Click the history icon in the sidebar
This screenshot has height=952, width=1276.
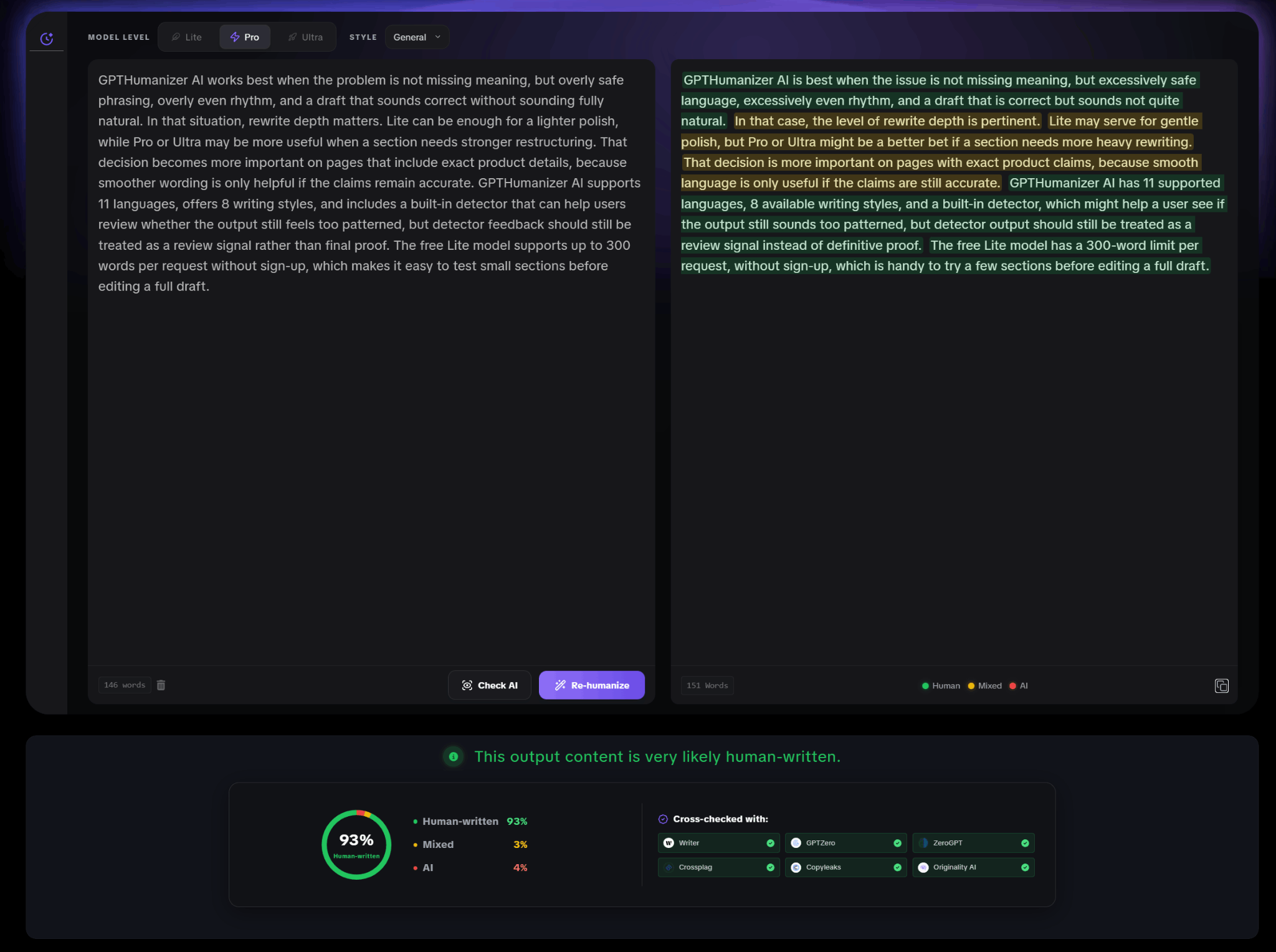pyautogui.click(x=46, y=38)
